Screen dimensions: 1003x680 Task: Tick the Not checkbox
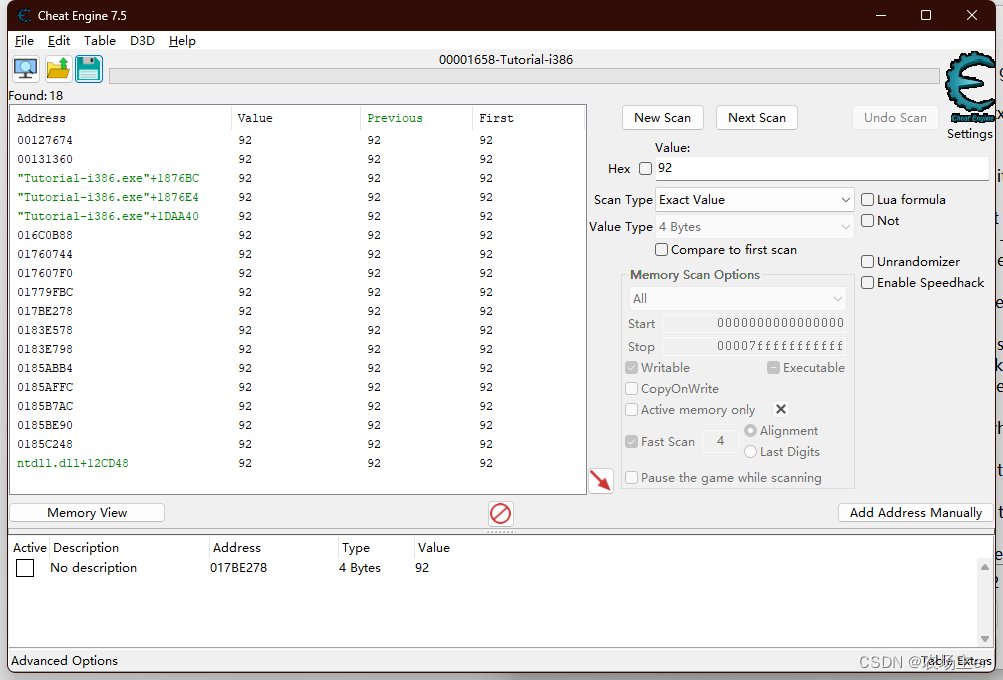(867, 221)
